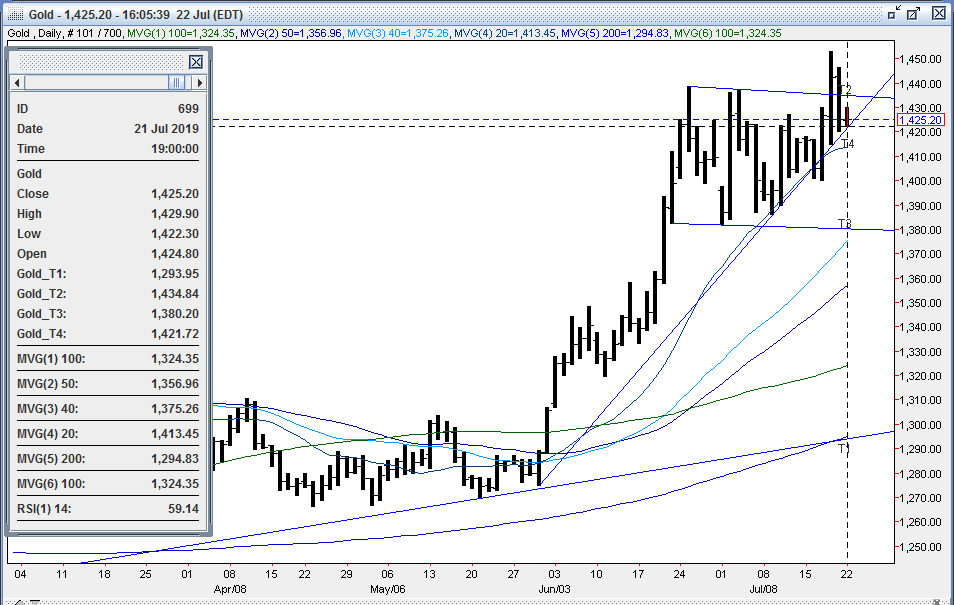Screen dimensions: 954x605
Task: Click the High value 1,429.90
Action: click(x=175, y=214)
